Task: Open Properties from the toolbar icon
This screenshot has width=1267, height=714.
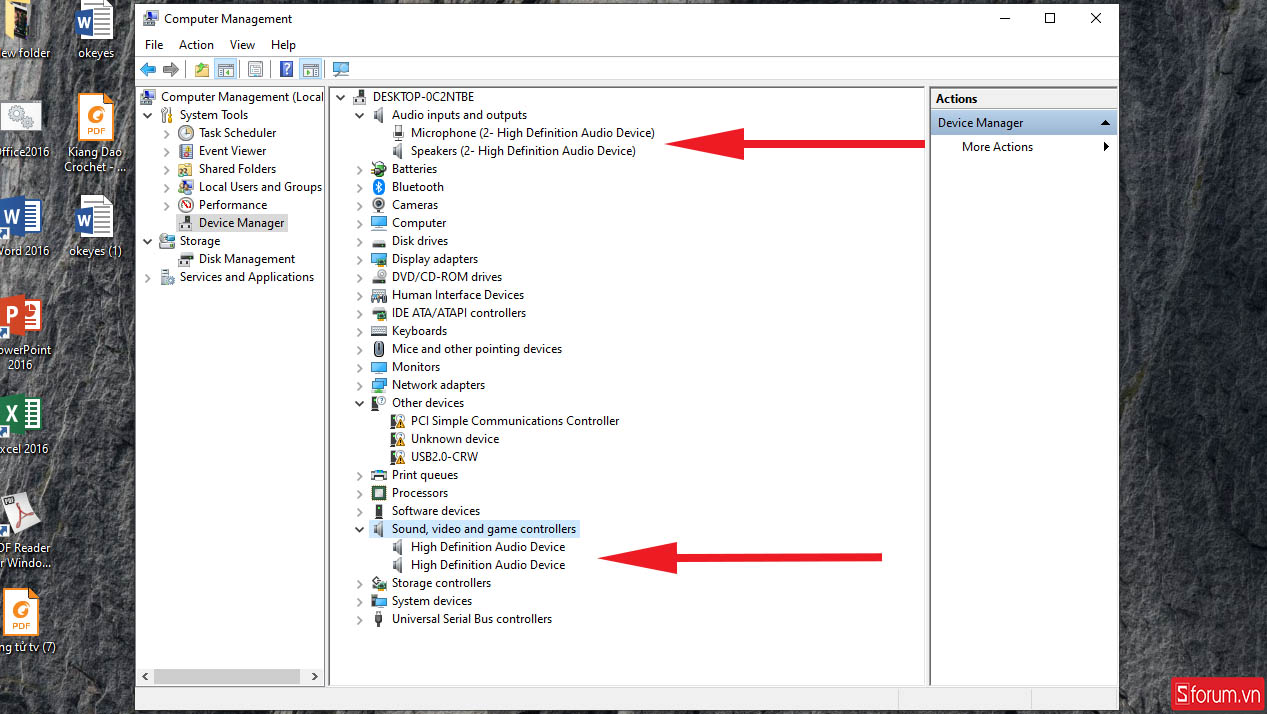Action: [x=256, y=69]
